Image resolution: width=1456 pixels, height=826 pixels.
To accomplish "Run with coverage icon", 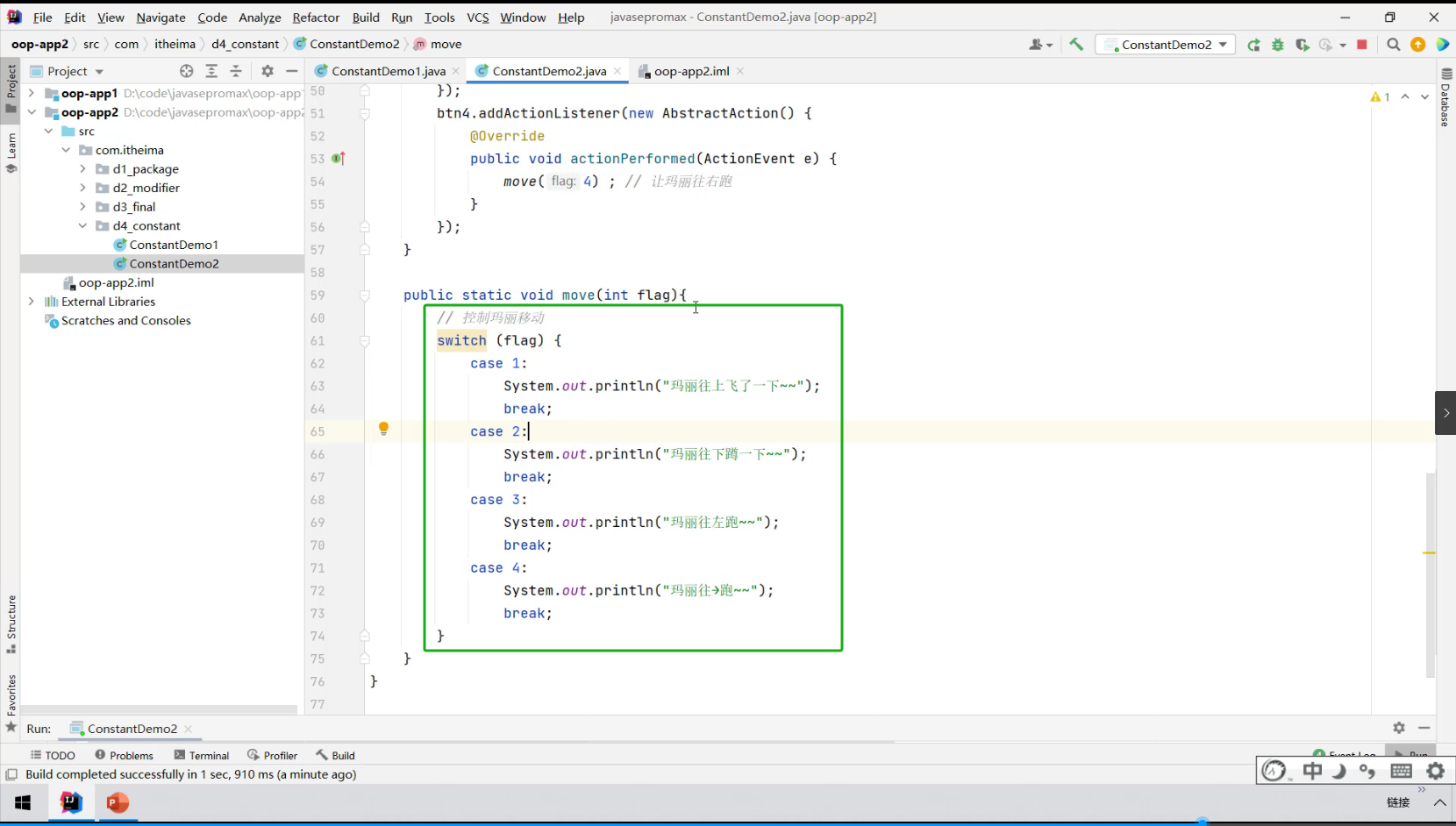I will coord(1303,45).
